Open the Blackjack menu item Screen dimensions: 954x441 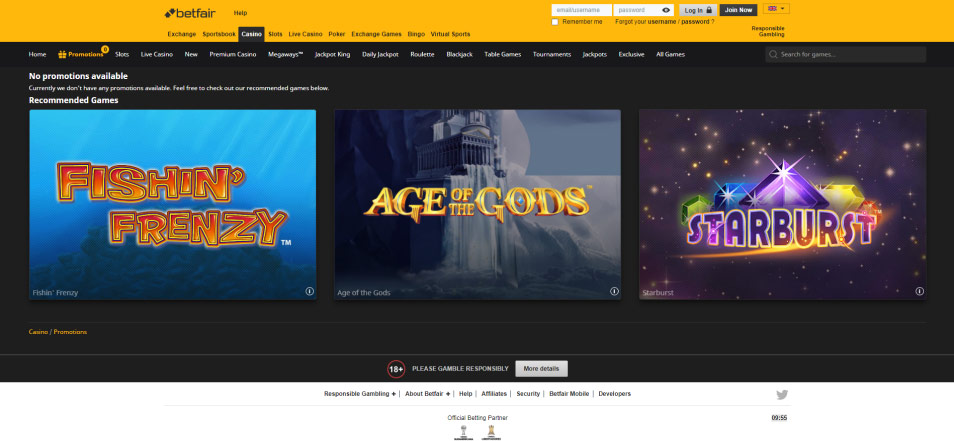click(x=459, y=54)
